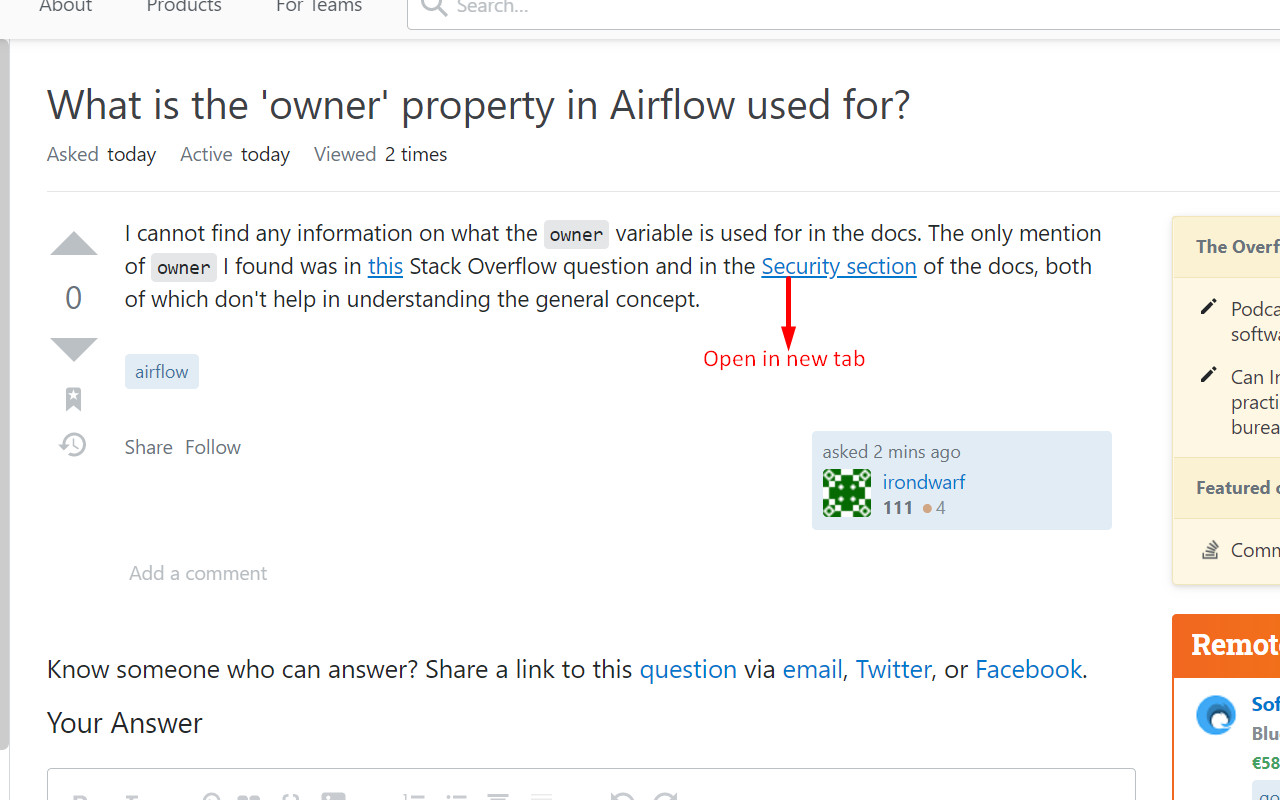Open the Products menu

184,7
